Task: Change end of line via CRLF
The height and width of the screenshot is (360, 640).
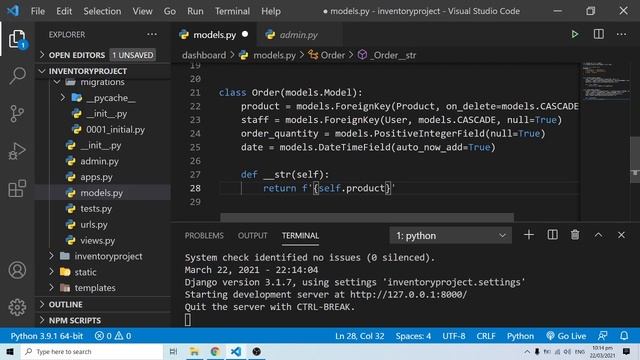Action: click(486, 336)
